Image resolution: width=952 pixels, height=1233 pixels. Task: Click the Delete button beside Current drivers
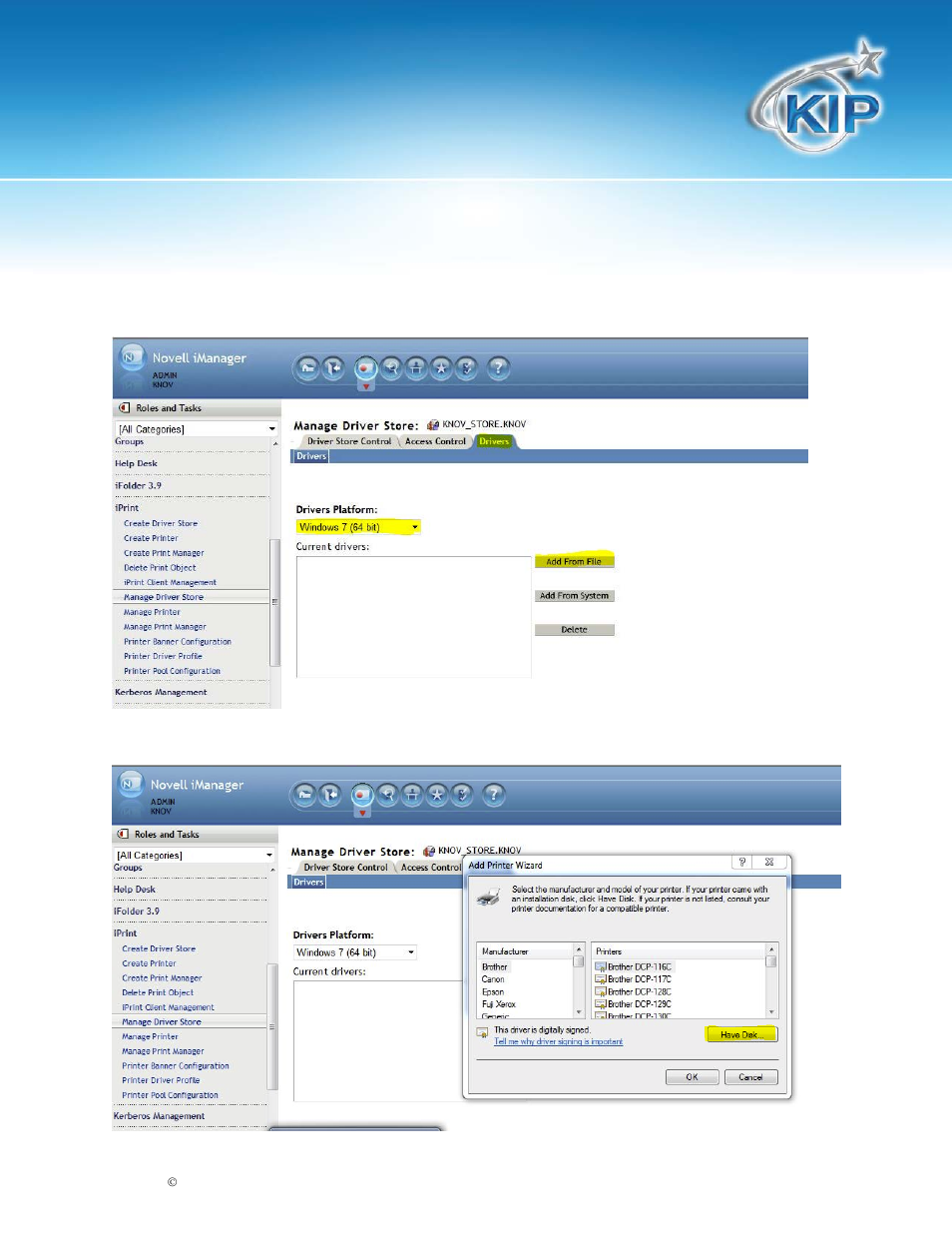click(x=574, y=630)
